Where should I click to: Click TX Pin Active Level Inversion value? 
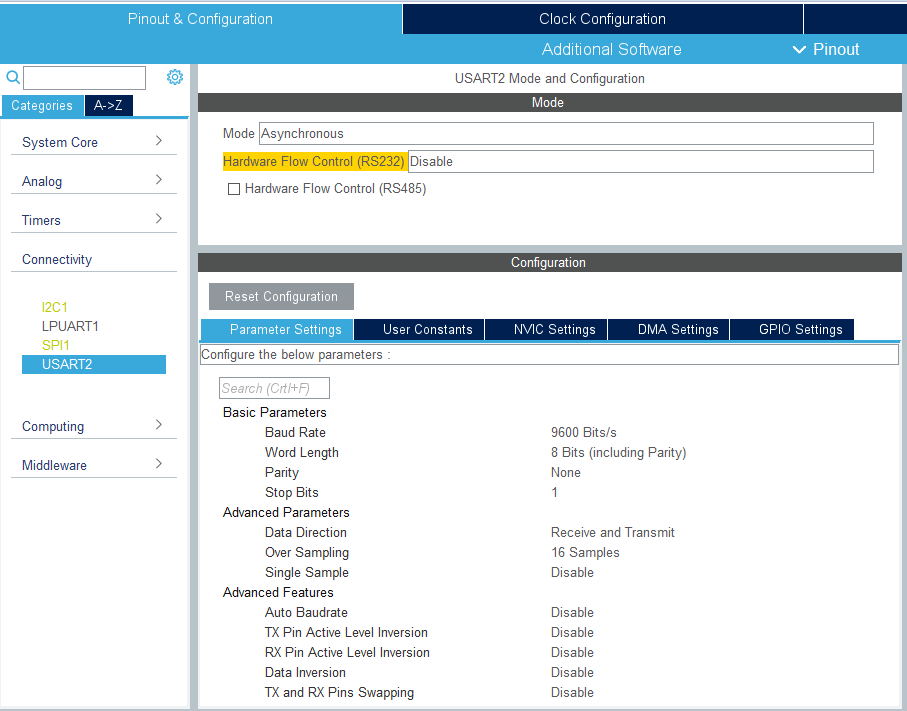[572, 632]
